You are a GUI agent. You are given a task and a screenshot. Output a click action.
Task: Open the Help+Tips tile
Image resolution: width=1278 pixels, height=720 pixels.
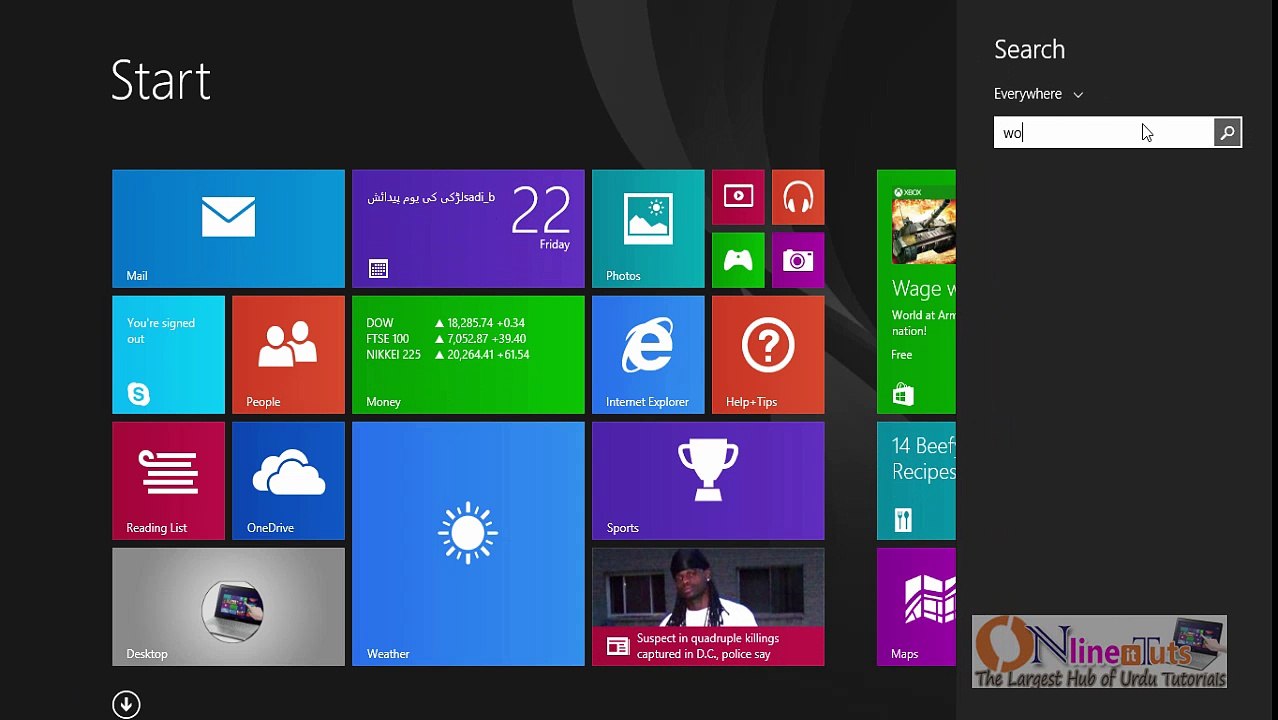768,355
